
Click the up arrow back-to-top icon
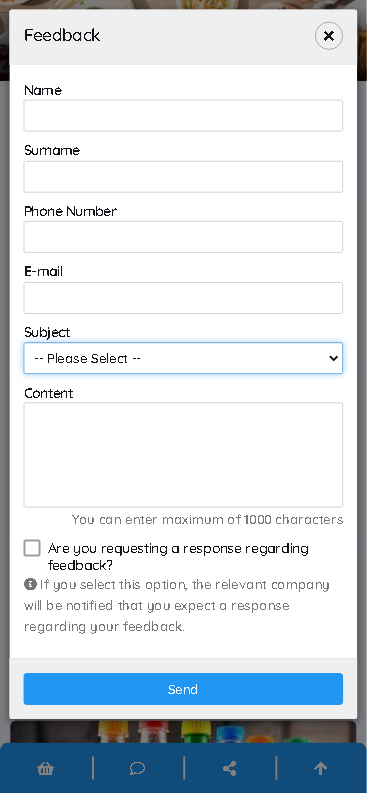[320, 769]
